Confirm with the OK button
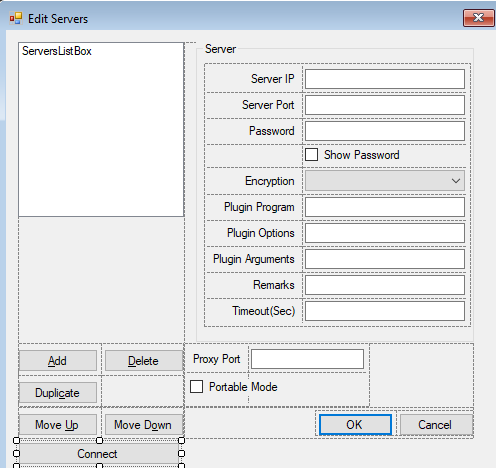This screenshot has height=468, width=496. pyautogui.click(x=355, y=425)
